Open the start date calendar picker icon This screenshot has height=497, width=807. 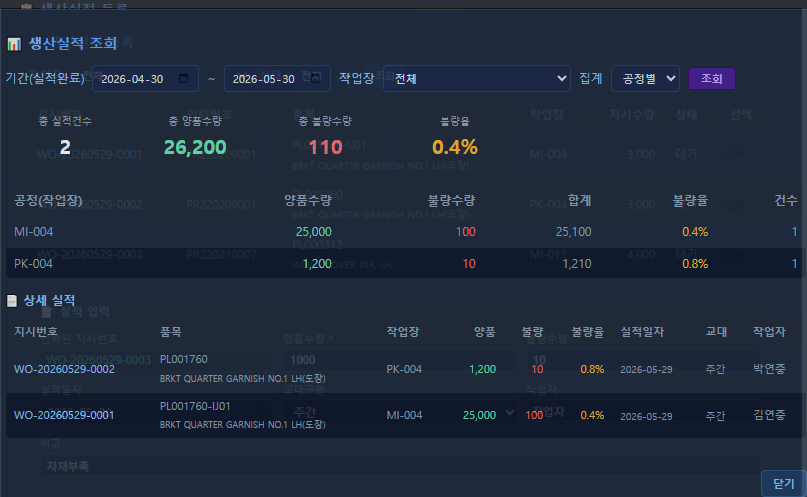(183, 78)
